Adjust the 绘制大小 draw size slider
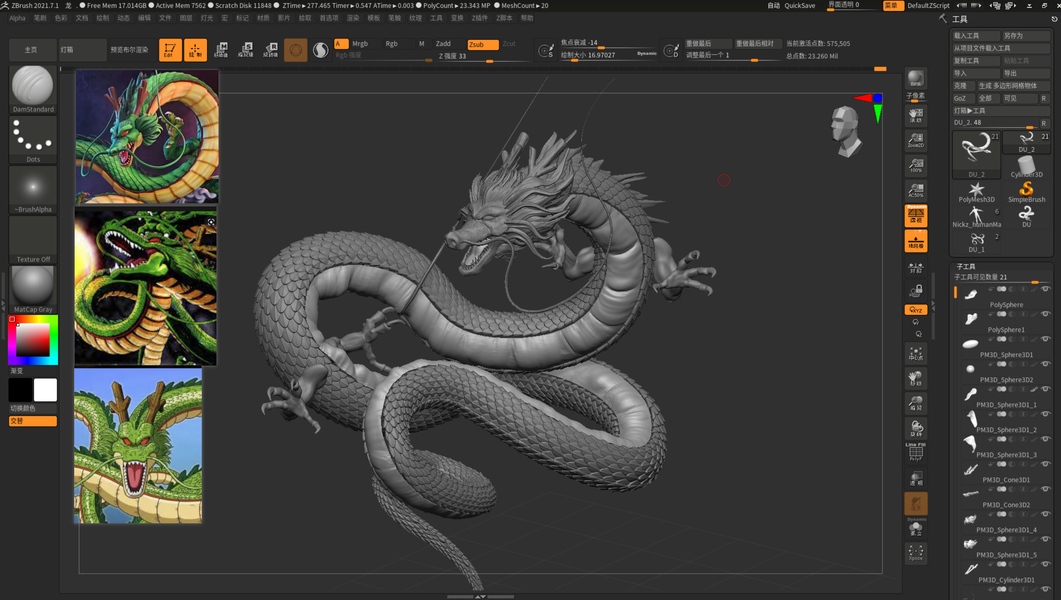 608,55
